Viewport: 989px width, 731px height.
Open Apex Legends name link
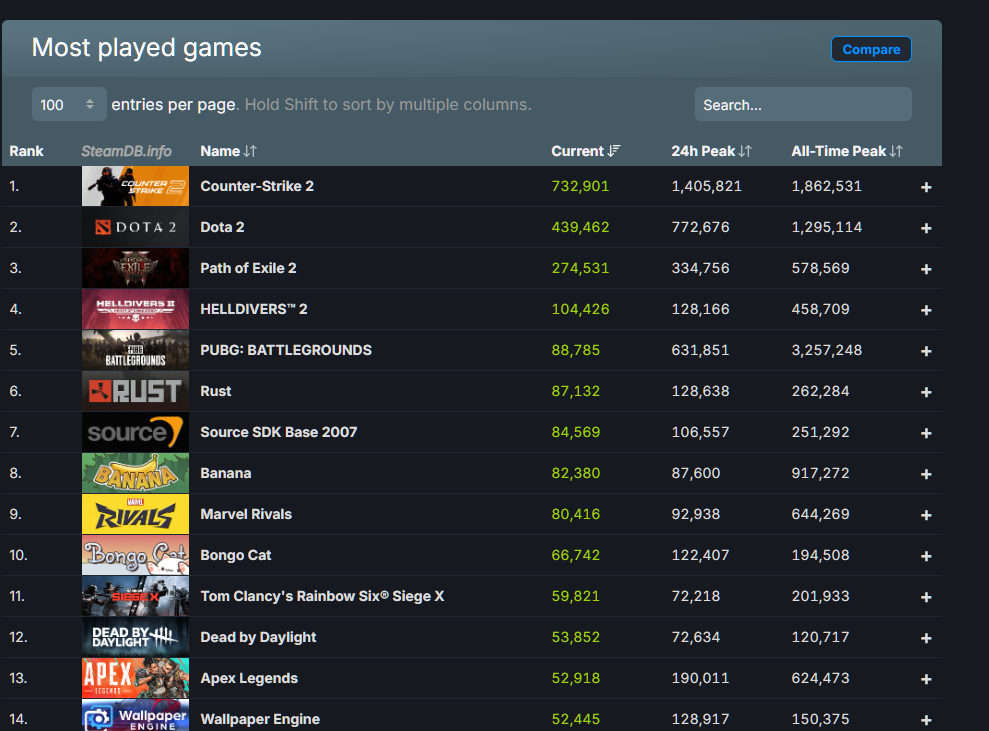pos(249,678)
